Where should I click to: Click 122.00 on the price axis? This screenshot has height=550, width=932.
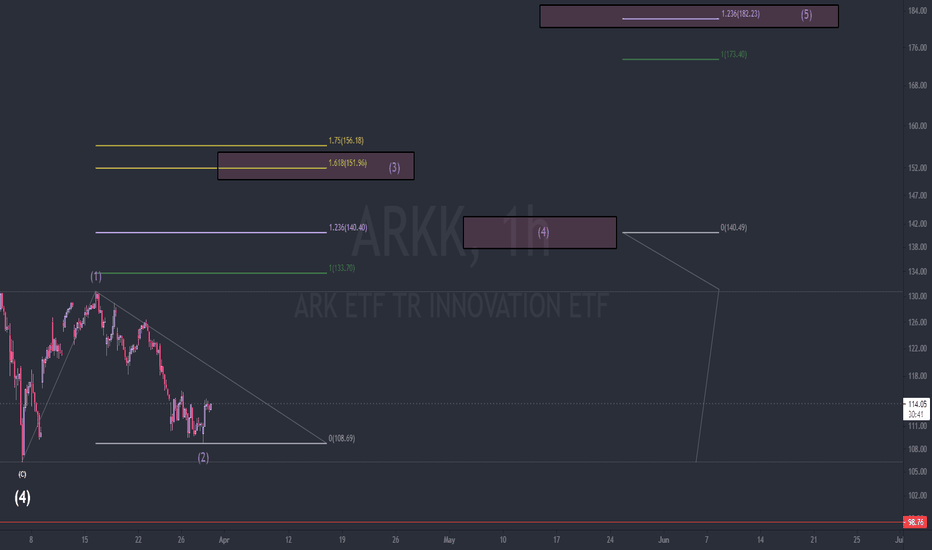click(x=918, y=348)
